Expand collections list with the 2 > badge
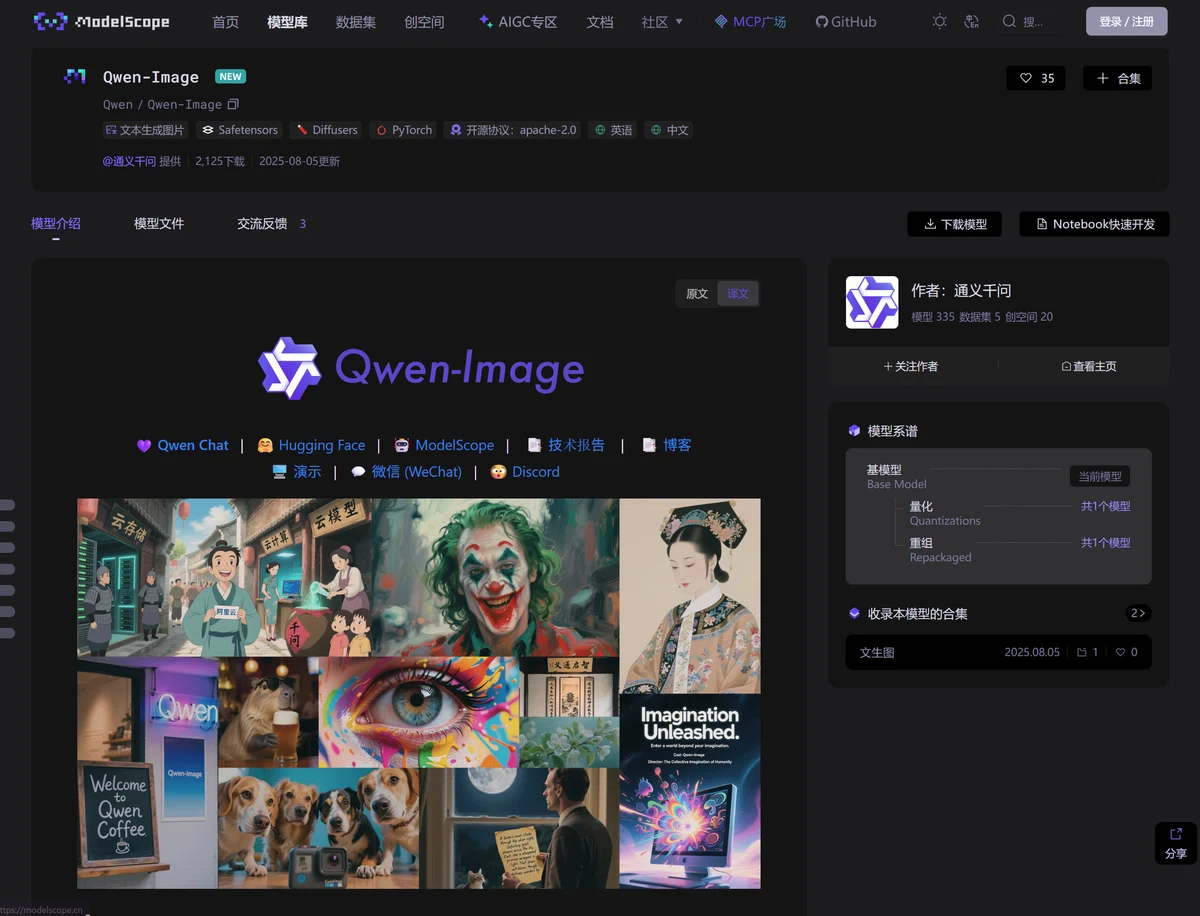The width and height of the screenshot is (1200, 916). tap(1138, 613)
